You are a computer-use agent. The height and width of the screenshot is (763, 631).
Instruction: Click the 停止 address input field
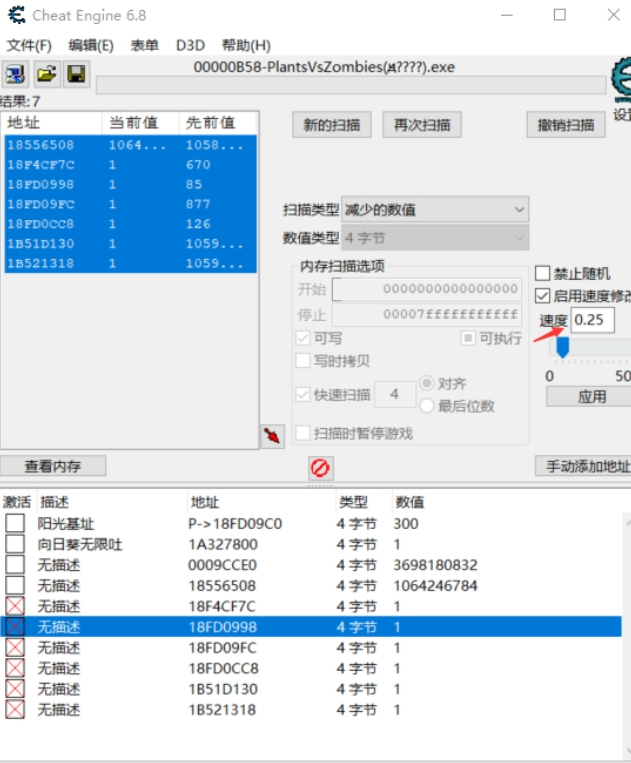427,314
